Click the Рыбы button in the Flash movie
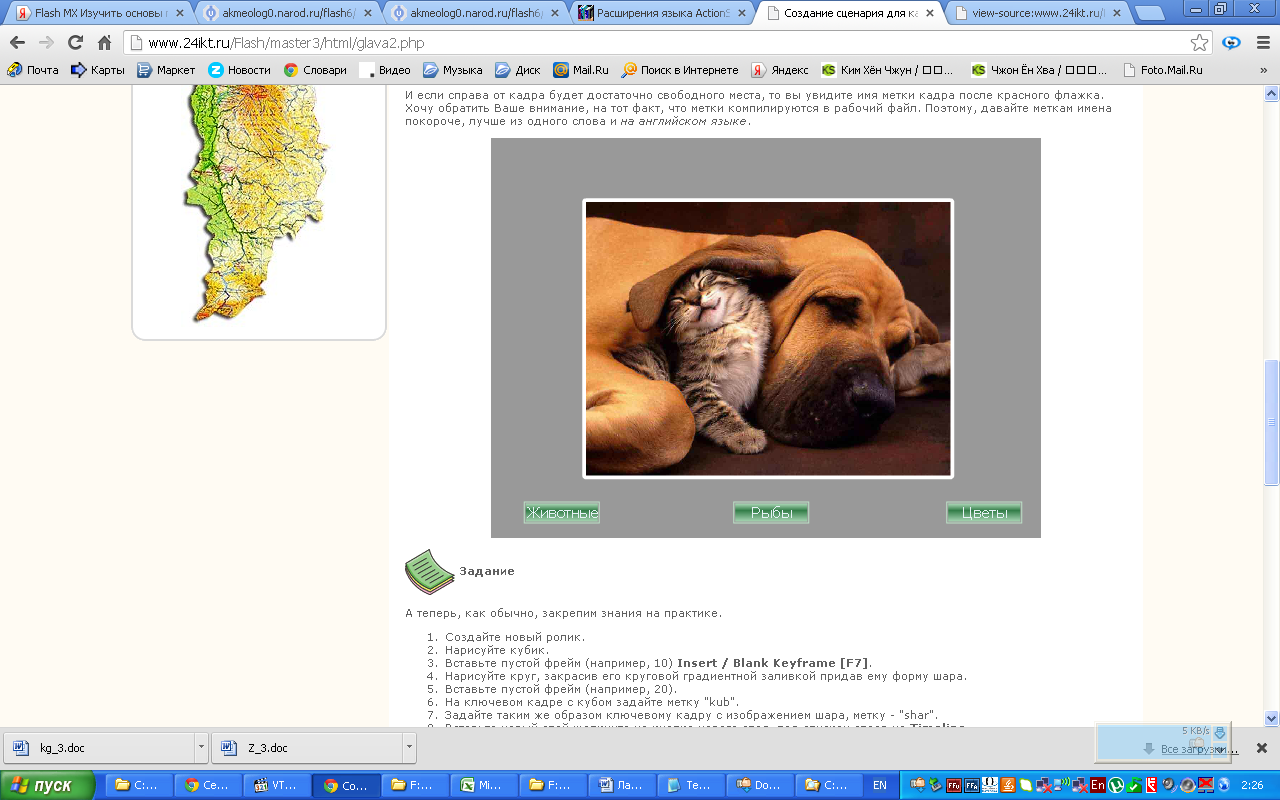The width and height of the screenshot is (1280, 800). (771, 513)
